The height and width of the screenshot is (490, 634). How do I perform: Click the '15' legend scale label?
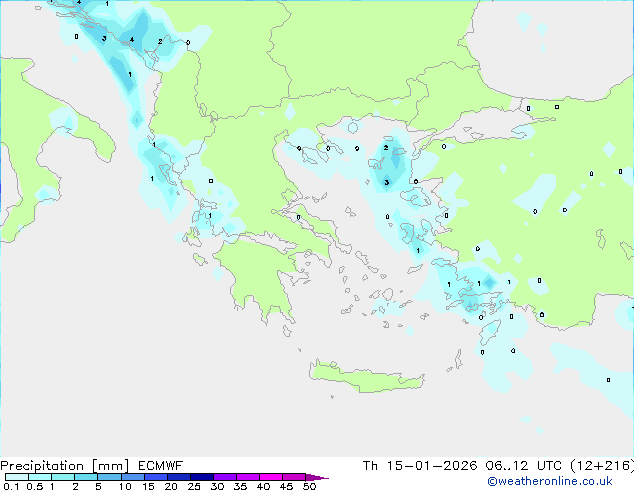pos(148,486)
